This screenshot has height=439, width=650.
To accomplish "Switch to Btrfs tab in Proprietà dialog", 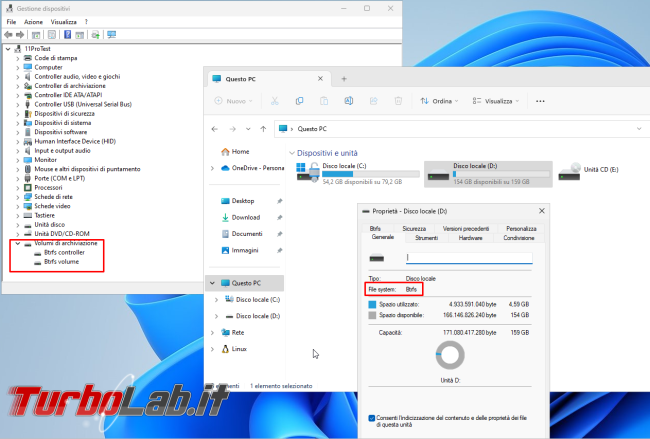I will click(375, 228).
